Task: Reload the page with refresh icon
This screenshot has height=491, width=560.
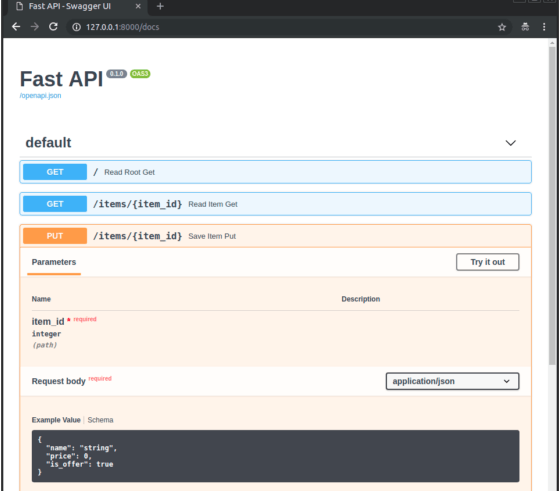Action: 53,27
